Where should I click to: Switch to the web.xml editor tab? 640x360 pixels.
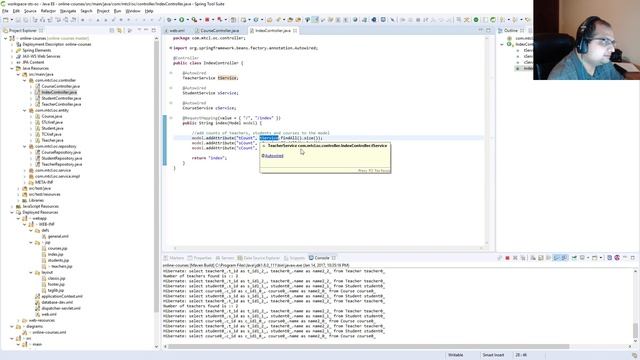coord(176,31)
